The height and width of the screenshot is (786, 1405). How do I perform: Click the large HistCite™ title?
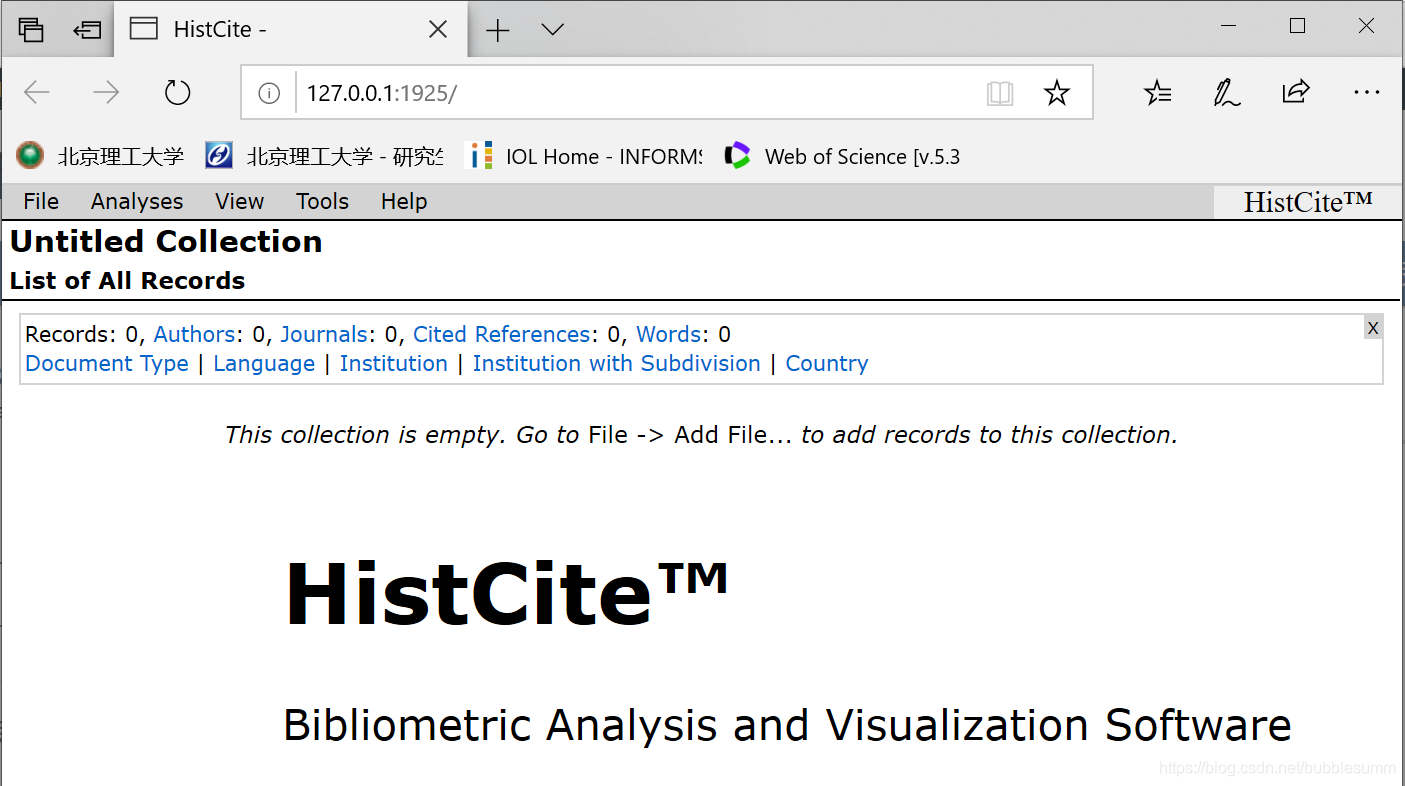tap(506, 593)
